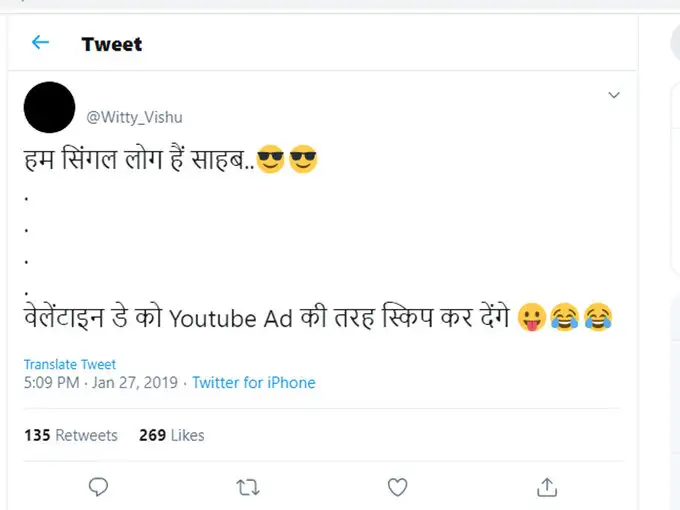The image size is (680, 510).
Task: Like the tweet with the heart icon
Action: [397, 487]
